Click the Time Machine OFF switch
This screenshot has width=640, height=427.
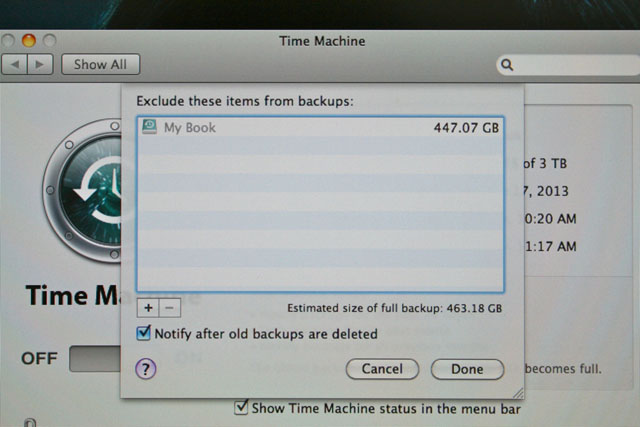(x=95, y=358)
